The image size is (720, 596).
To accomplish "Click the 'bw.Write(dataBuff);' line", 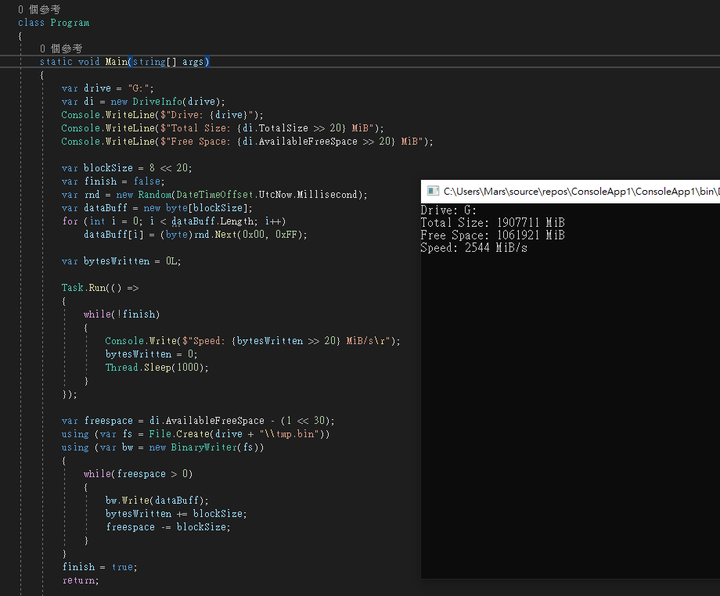I will coord(157,500).
